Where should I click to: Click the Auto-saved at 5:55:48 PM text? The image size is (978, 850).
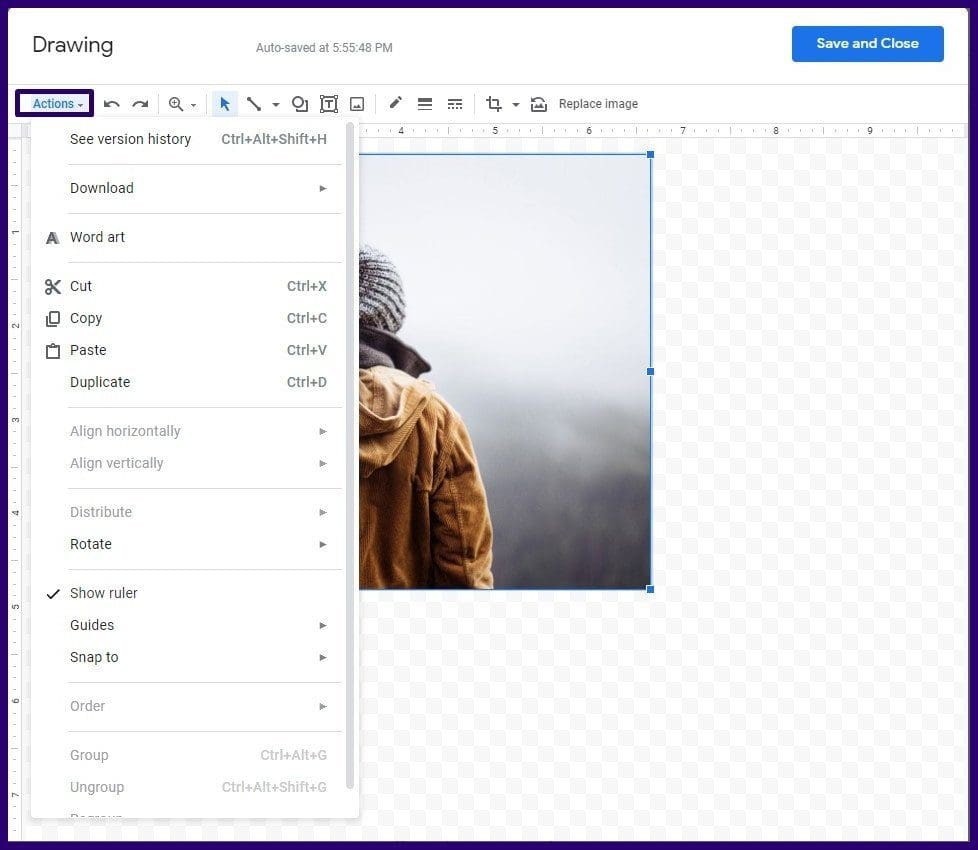[324, 48]
